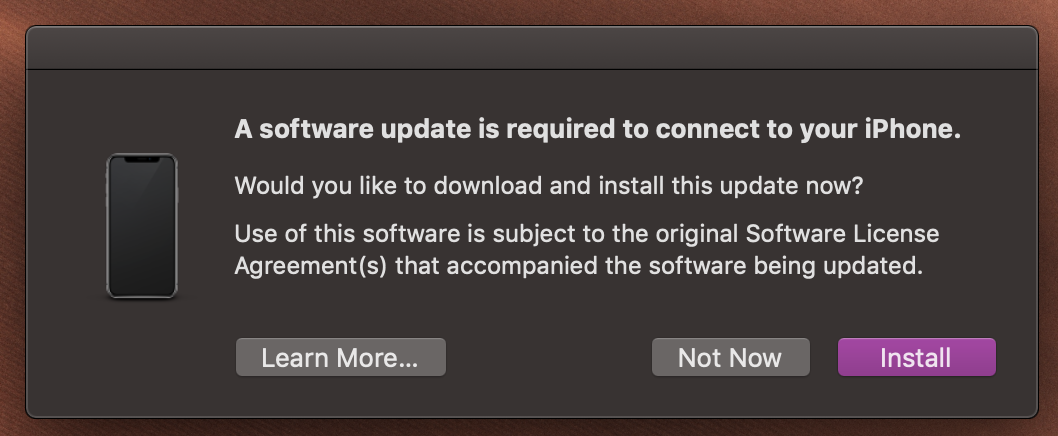Click the purple Install button
Image resolution: width=1058 pixels, height=436 pixels.
pos(916,357)
